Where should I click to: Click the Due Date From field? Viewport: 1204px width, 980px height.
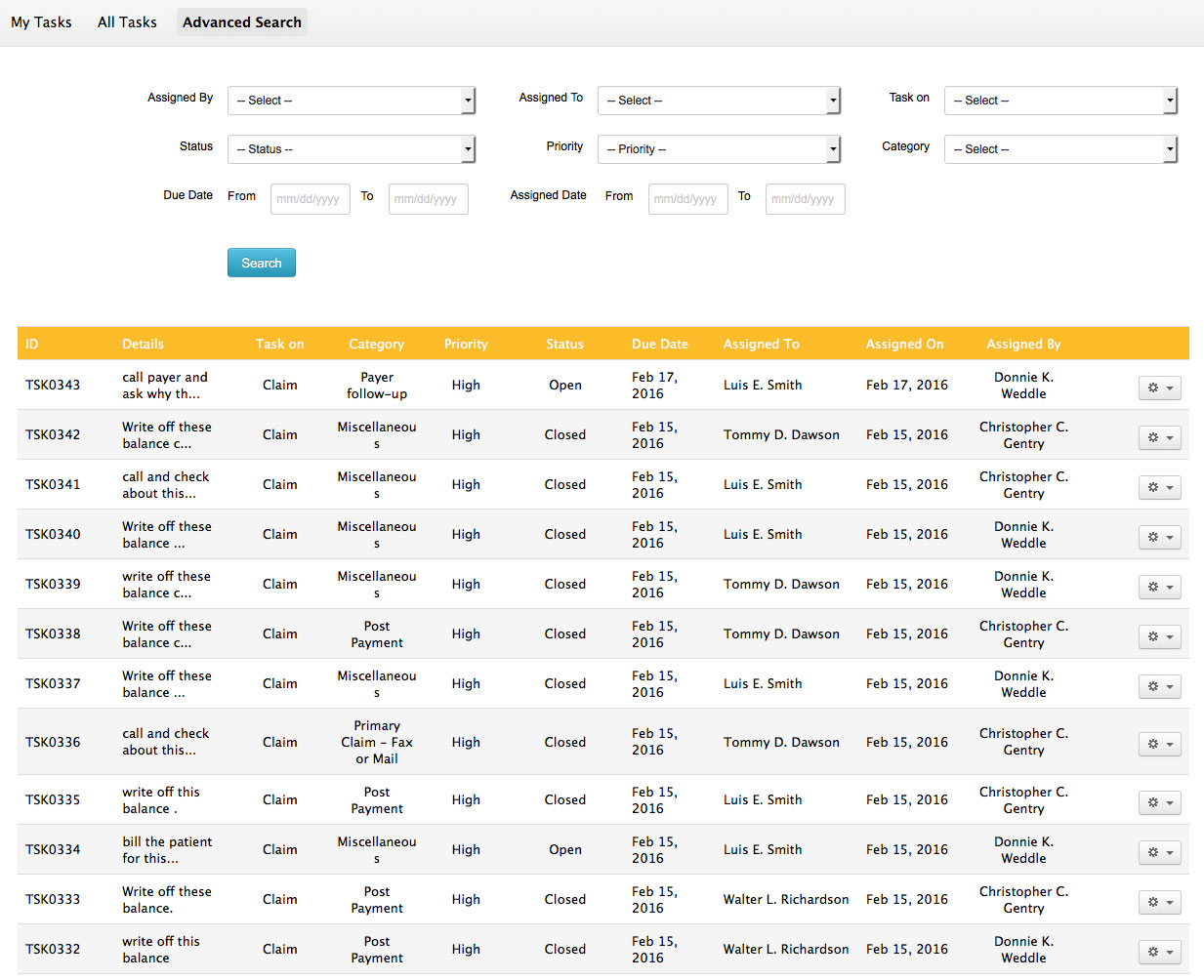click(x=310, y=199)
